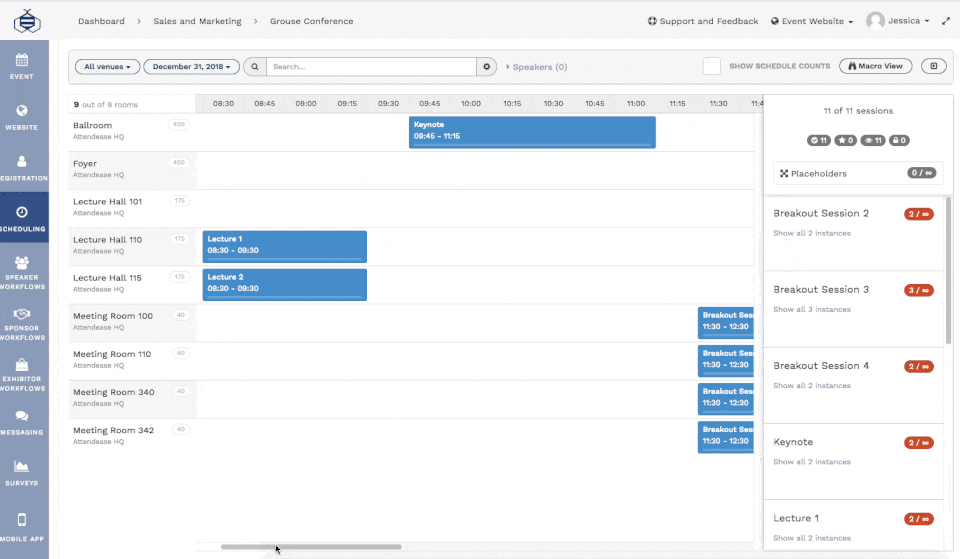Click the starred sessions badge showing 0

(846, 140)
